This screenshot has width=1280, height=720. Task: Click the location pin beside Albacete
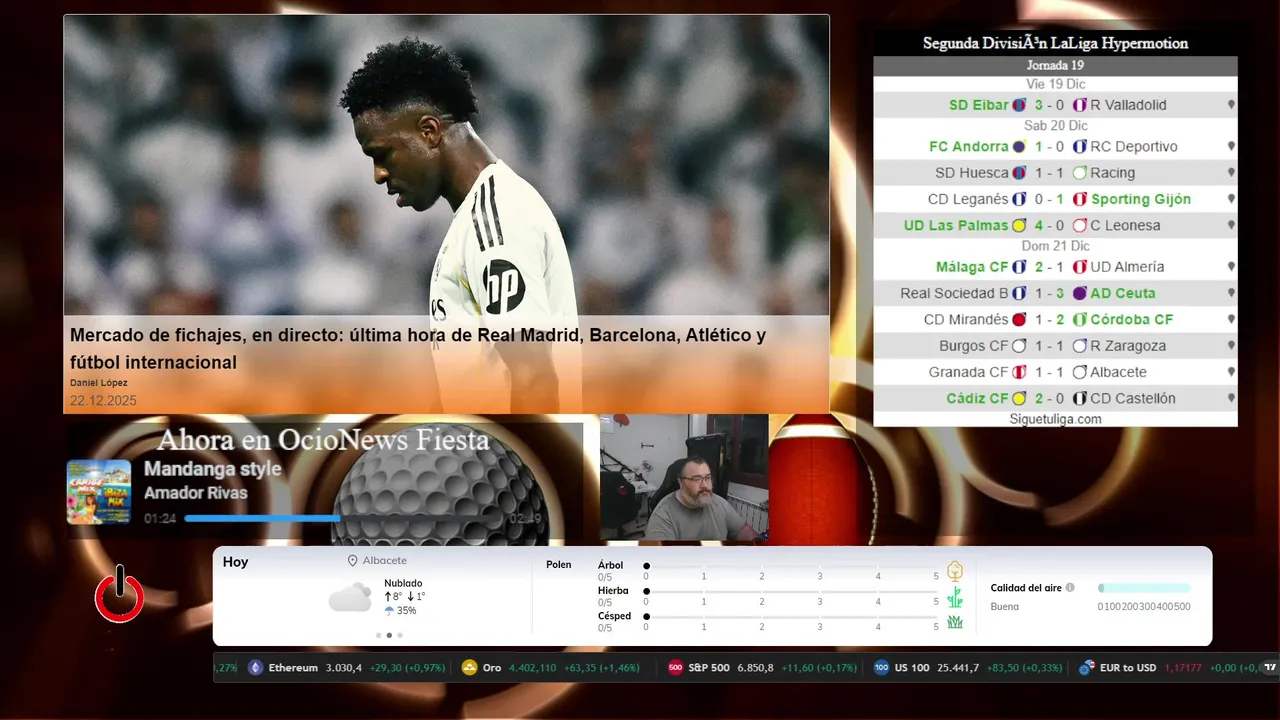(x=352, y=561)
